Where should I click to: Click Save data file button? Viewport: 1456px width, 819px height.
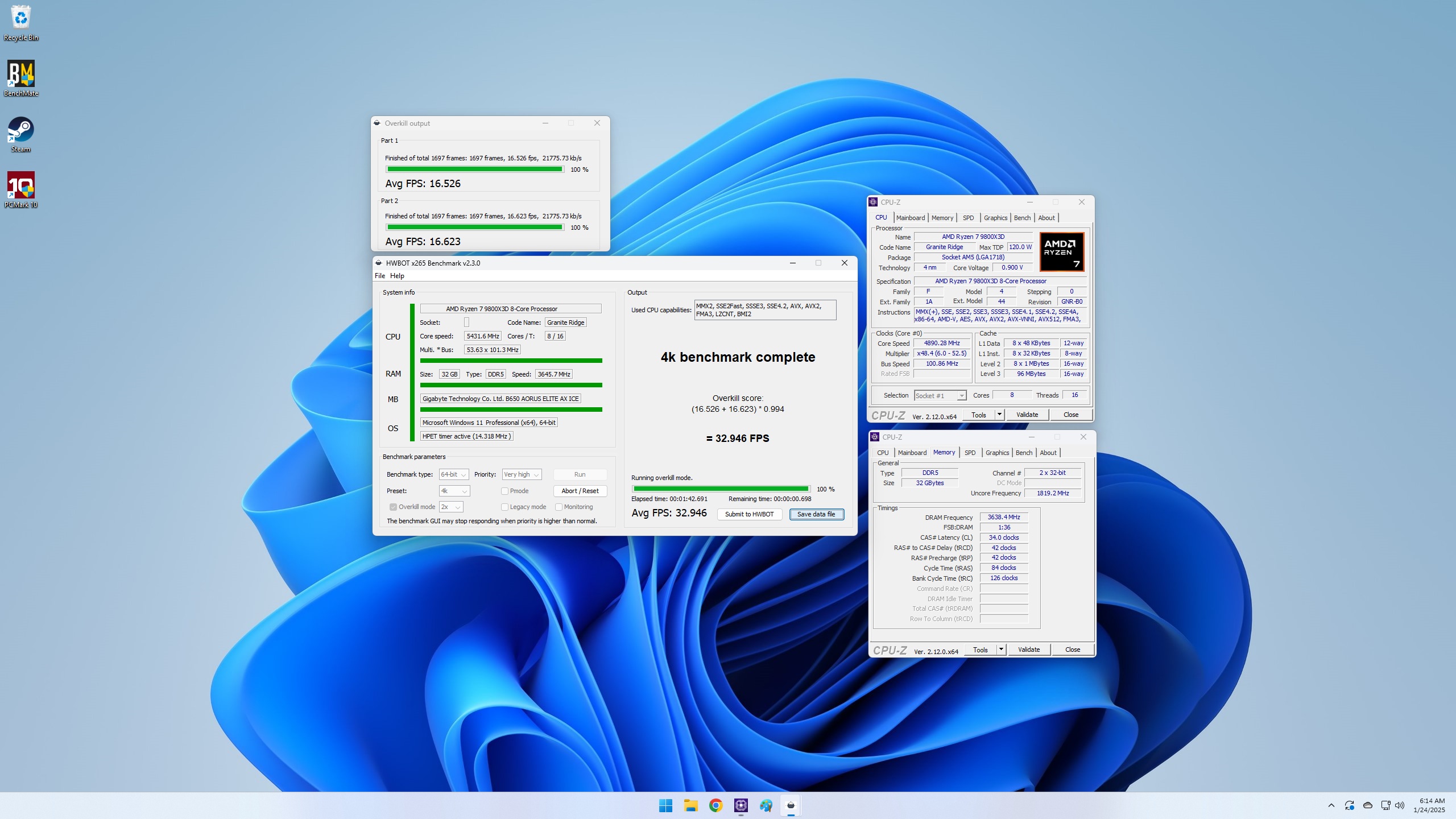tap(816, 514)
